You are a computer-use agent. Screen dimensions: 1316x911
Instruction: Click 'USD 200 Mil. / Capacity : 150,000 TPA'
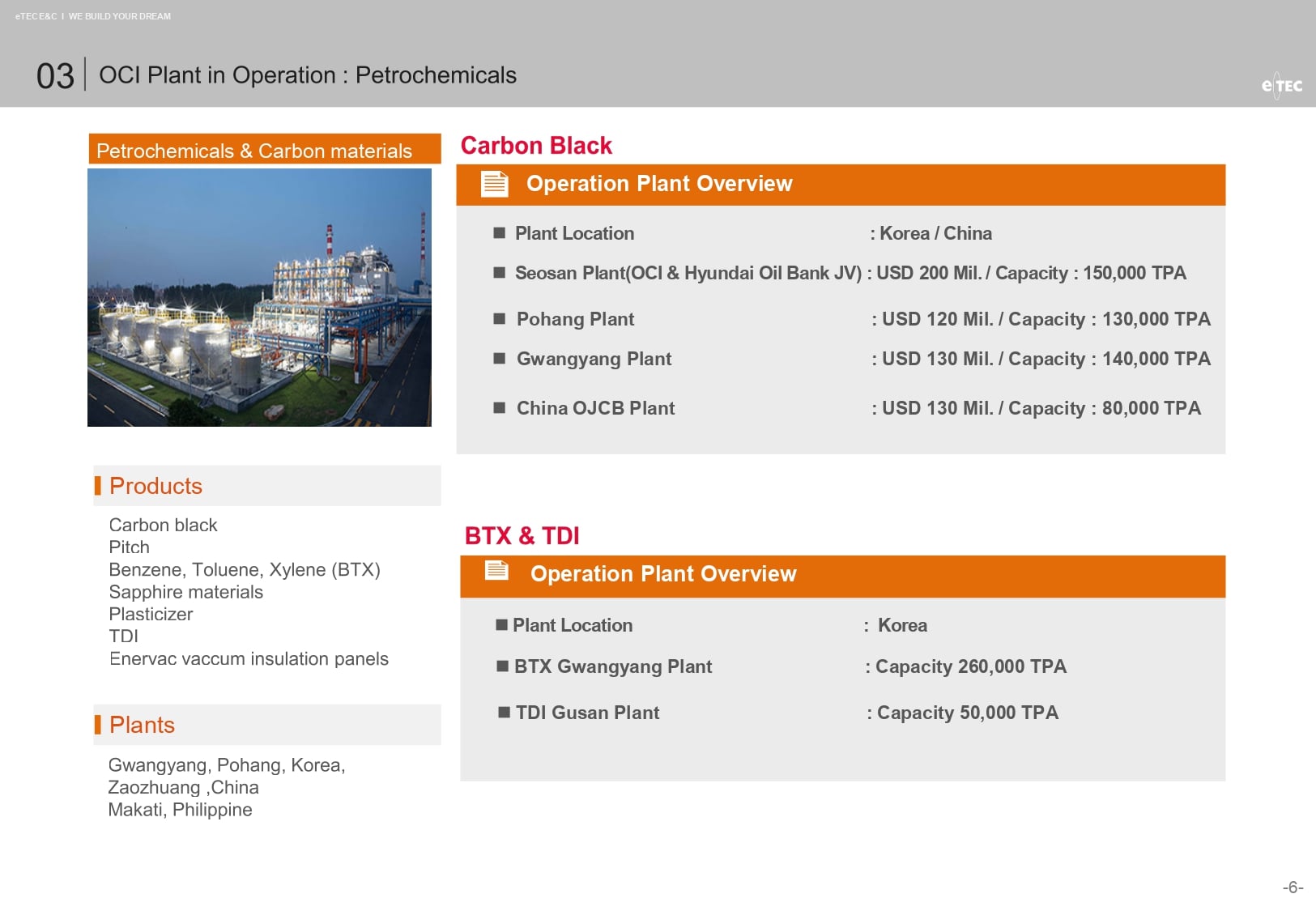click(1031, 274)
